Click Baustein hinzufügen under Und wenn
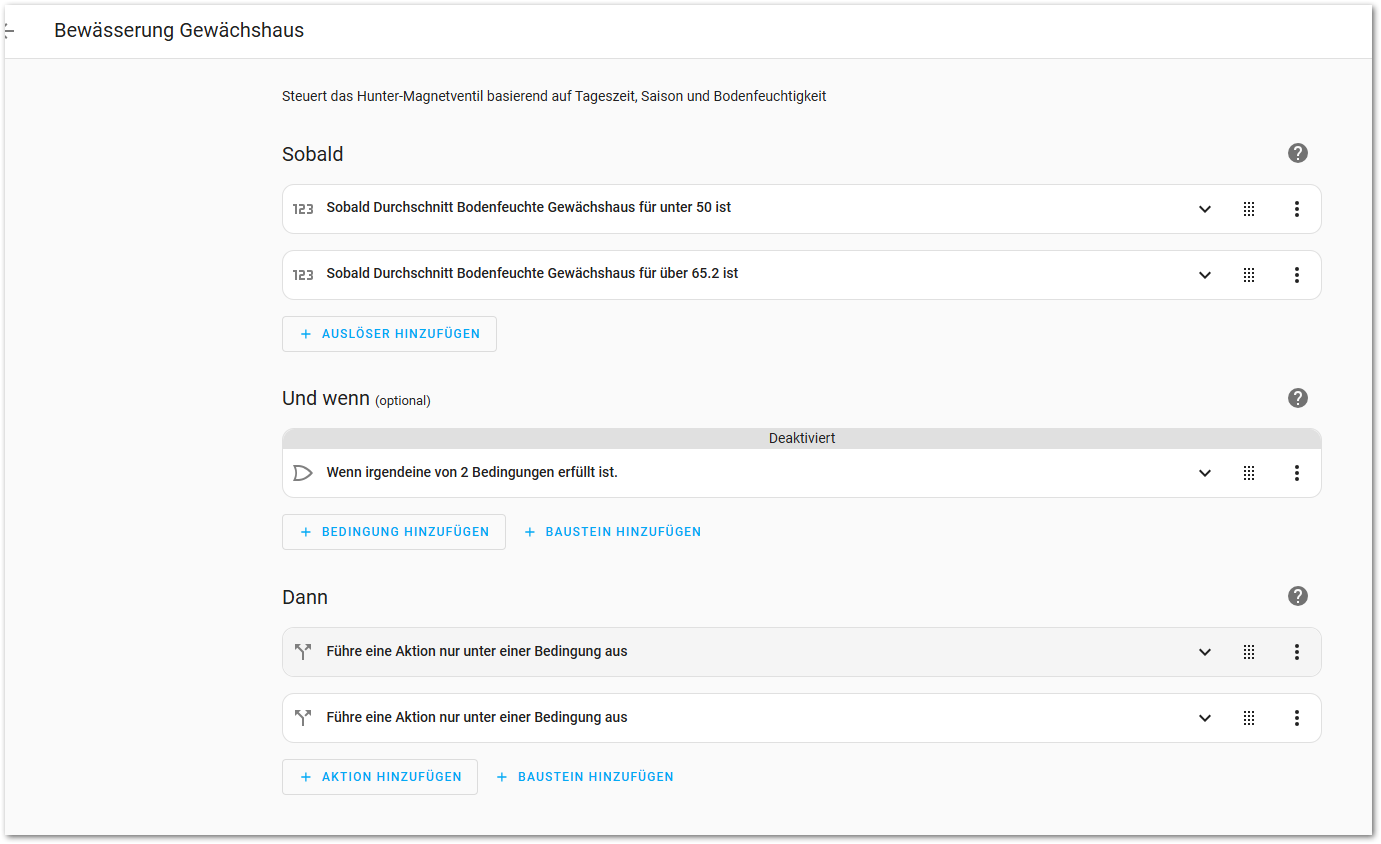The height and width of the screenshot is (844, 1381). 612,532
